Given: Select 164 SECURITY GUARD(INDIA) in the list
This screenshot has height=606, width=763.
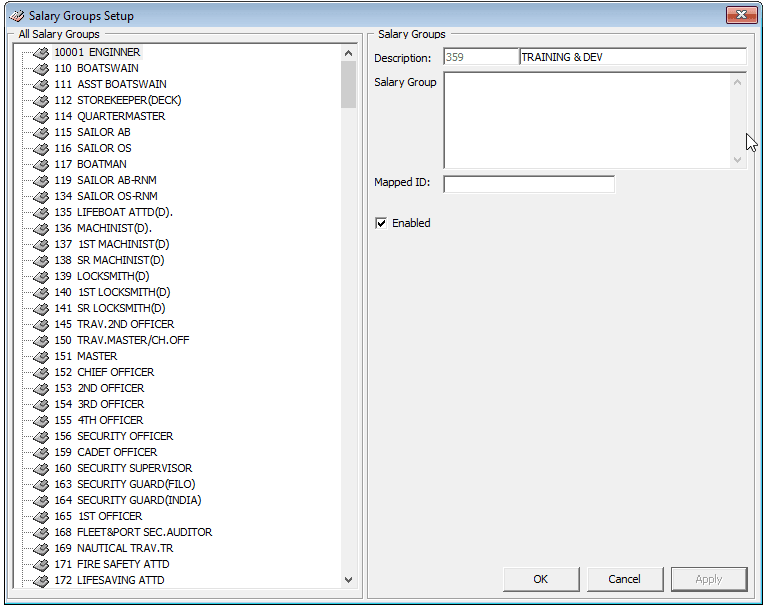Looking at the screenshot, I should (x=127, y=501).
